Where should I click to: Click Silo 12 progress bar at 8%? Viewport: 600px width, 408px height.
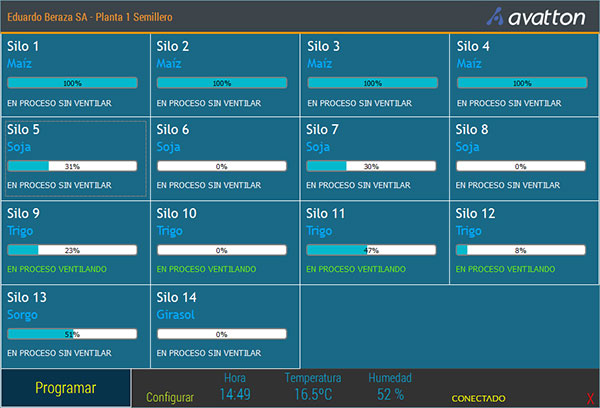(521, 250)
